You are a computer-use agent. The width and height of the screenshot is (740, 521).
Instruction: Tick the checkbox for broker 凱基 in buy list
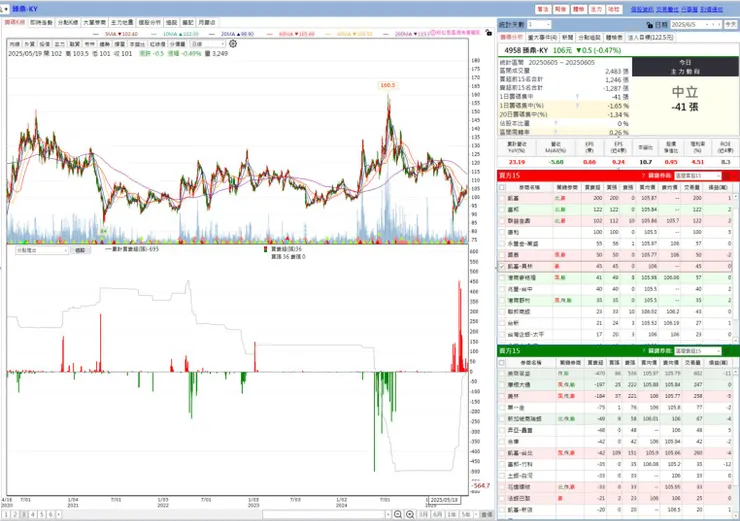pos(502,198)
